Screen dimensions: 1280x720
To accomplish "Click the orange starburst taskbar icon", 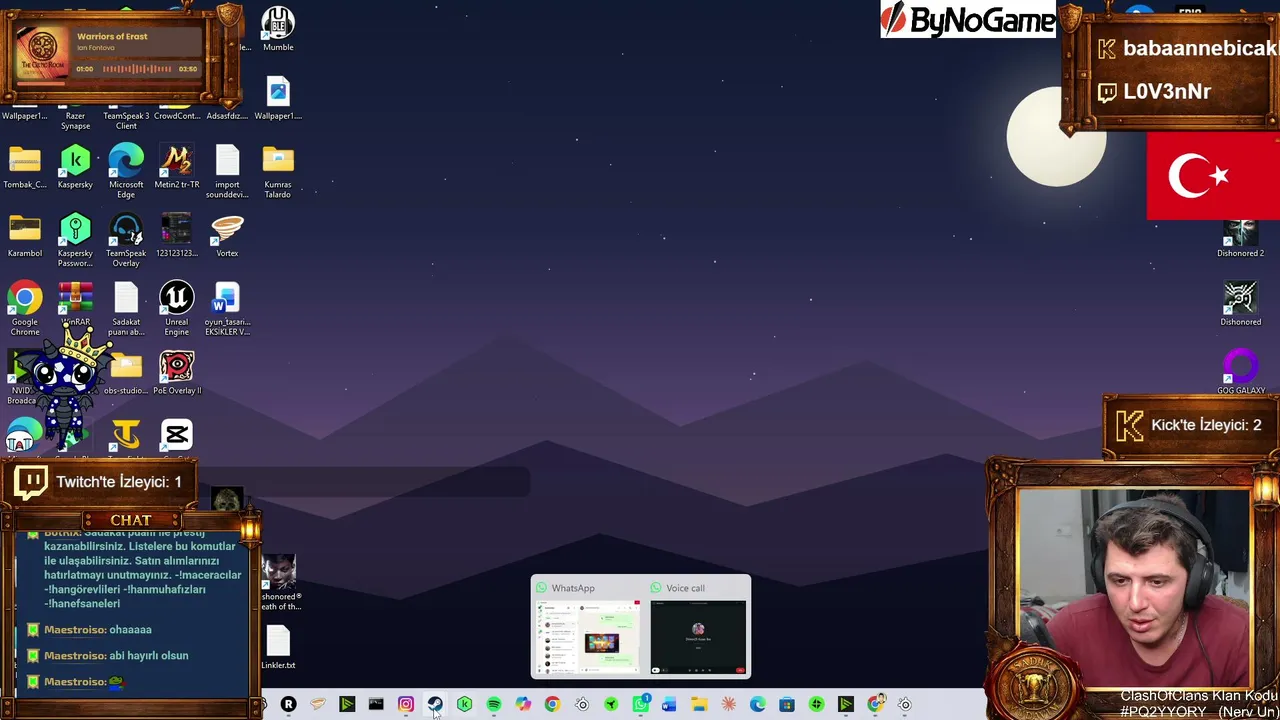I will 728,705.
